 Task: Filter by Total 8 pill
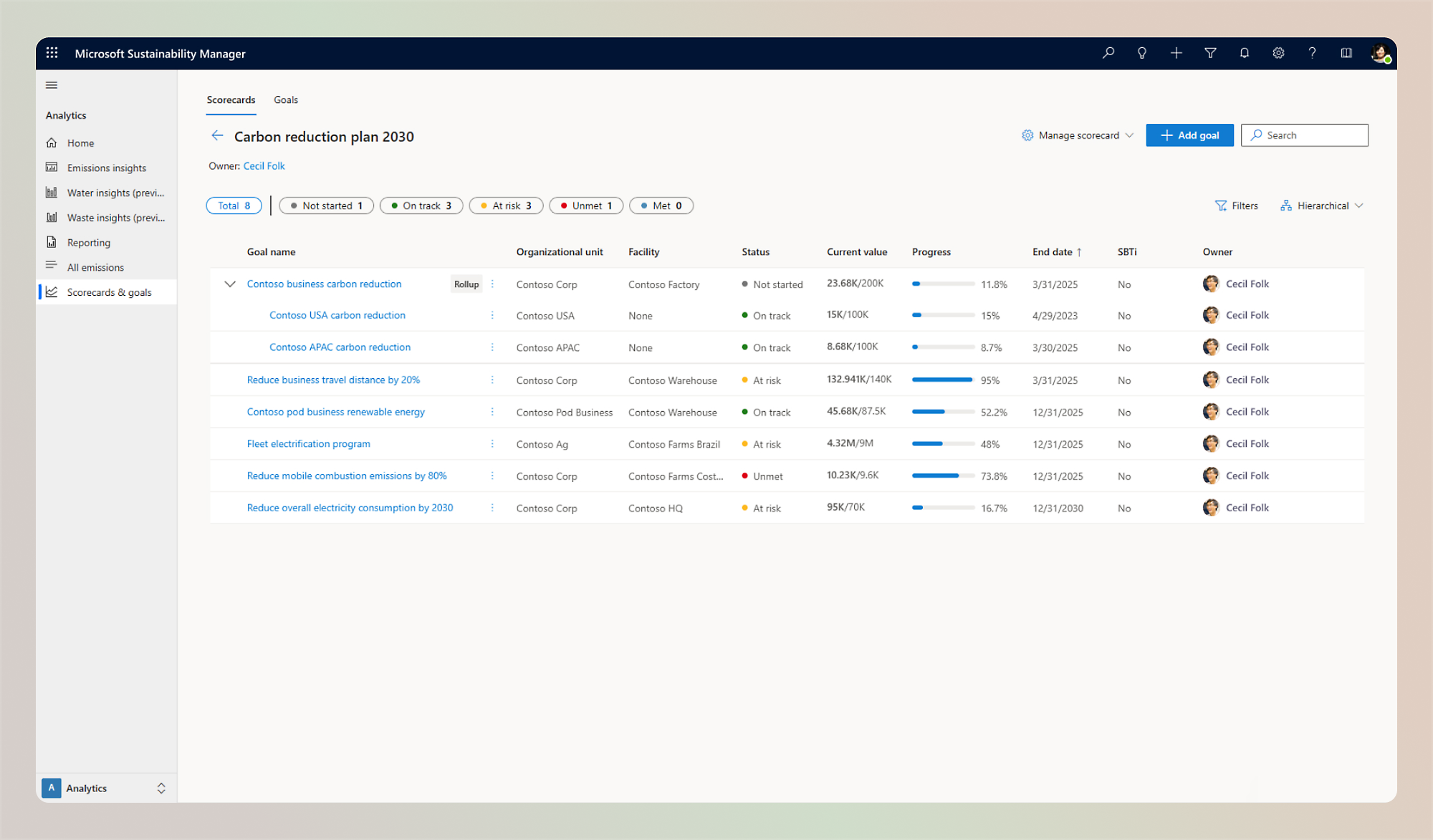234,206
